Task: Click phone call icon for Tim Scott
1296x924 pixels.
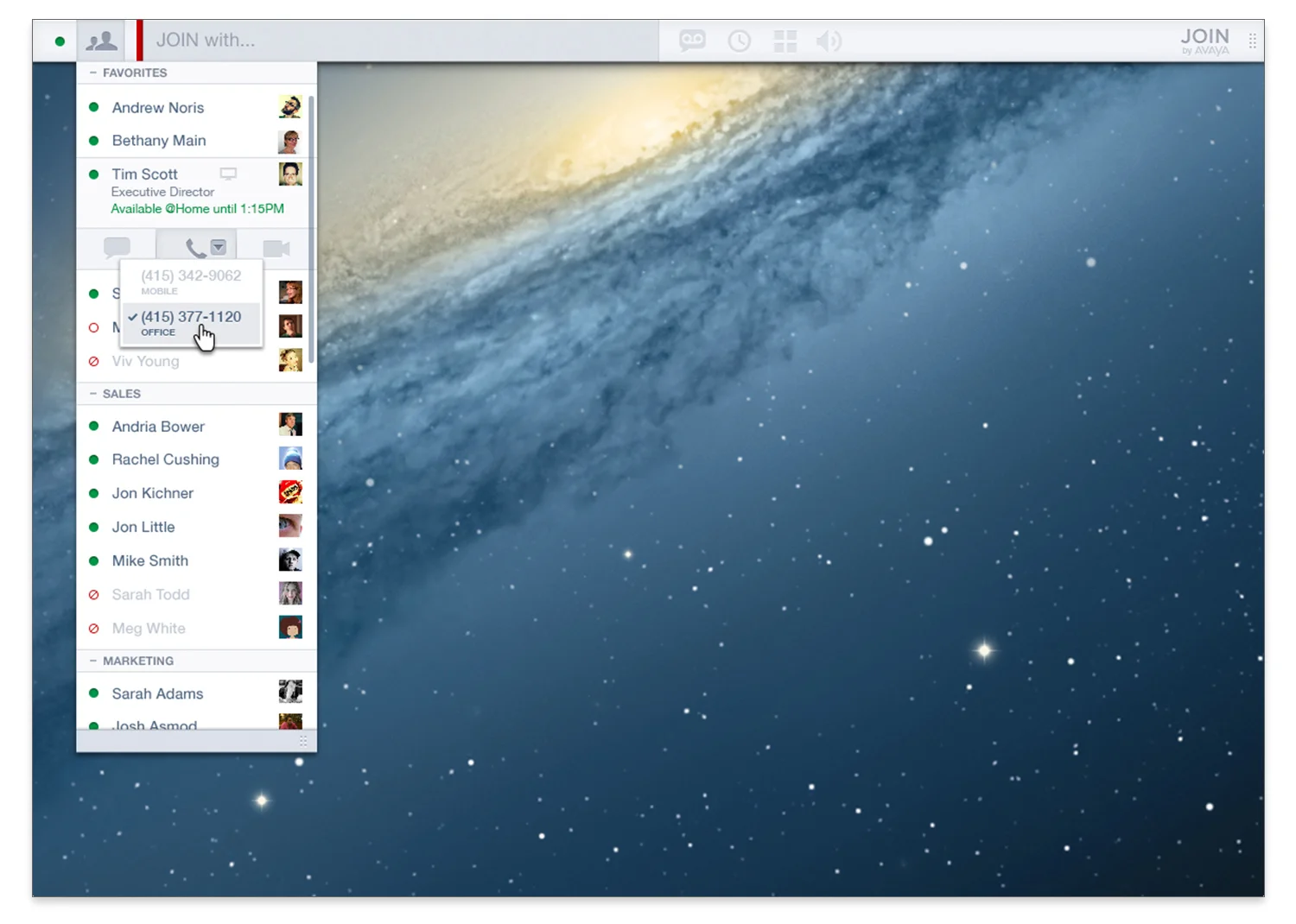Action: click(x=196, y=249)
